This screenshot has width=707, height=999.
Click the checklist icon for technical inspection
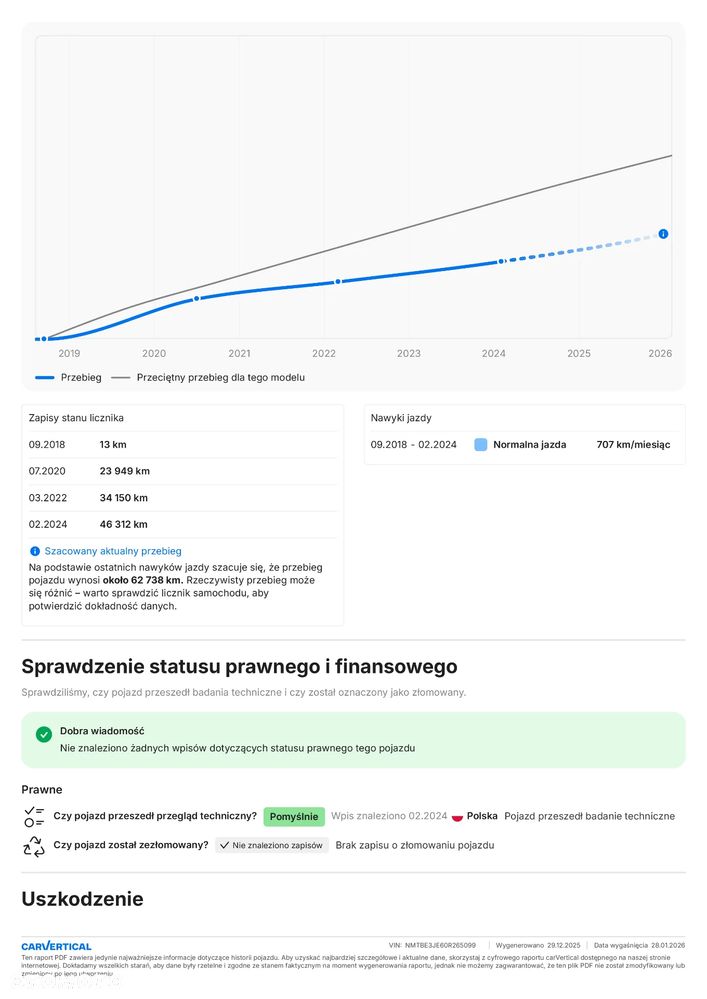tap(34, 816)
